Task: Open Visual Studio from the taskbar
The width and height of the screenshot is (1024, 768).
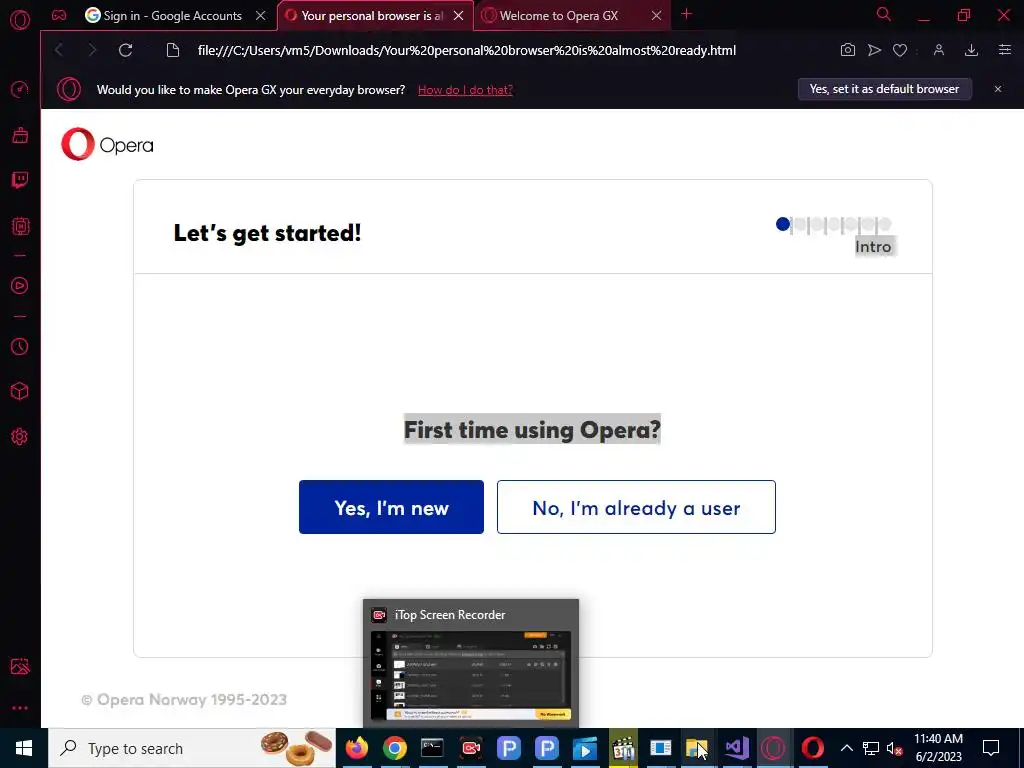Action: tap(737, 748)
